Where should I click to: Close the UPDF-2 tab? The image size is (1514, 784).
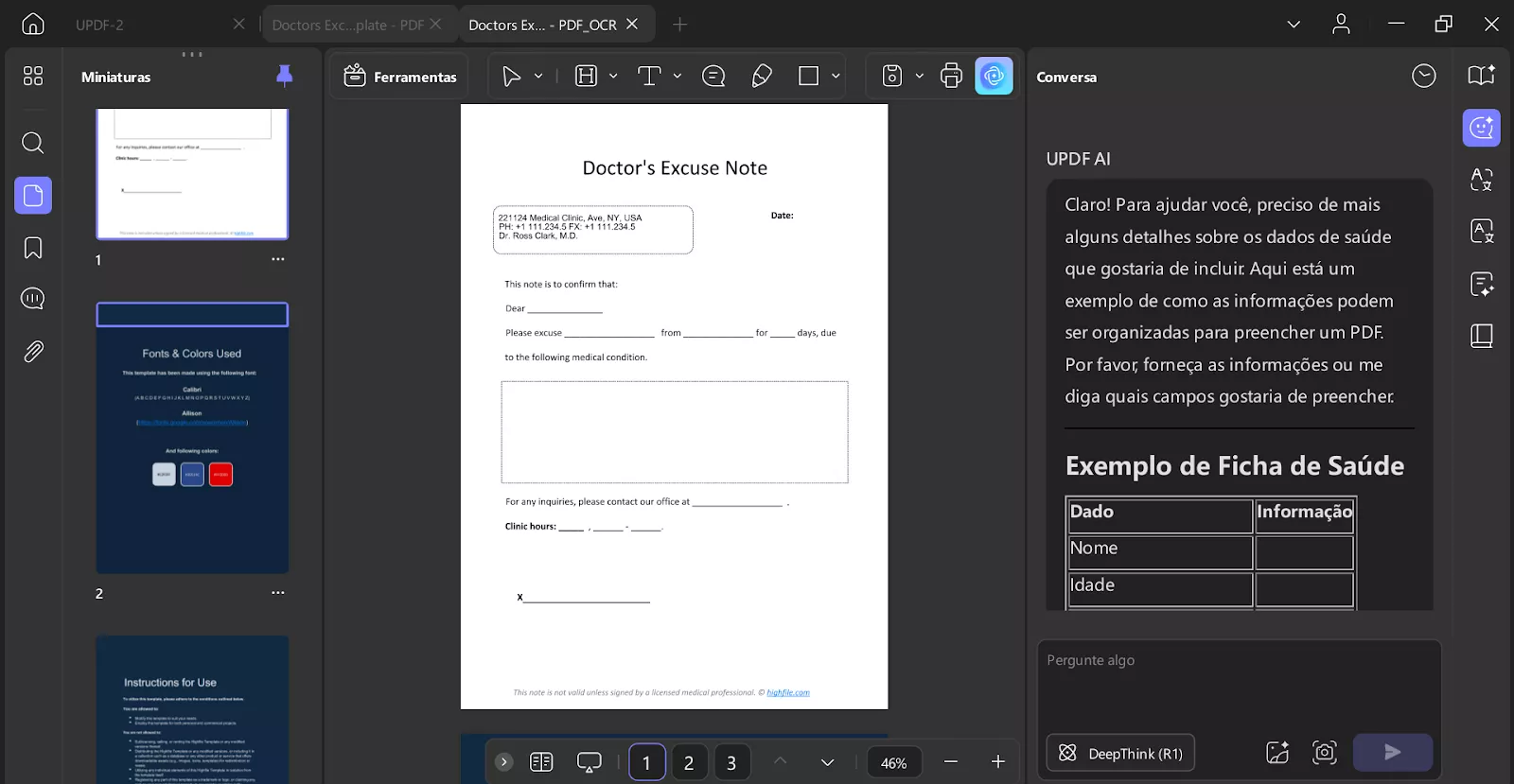pos(238,24)
